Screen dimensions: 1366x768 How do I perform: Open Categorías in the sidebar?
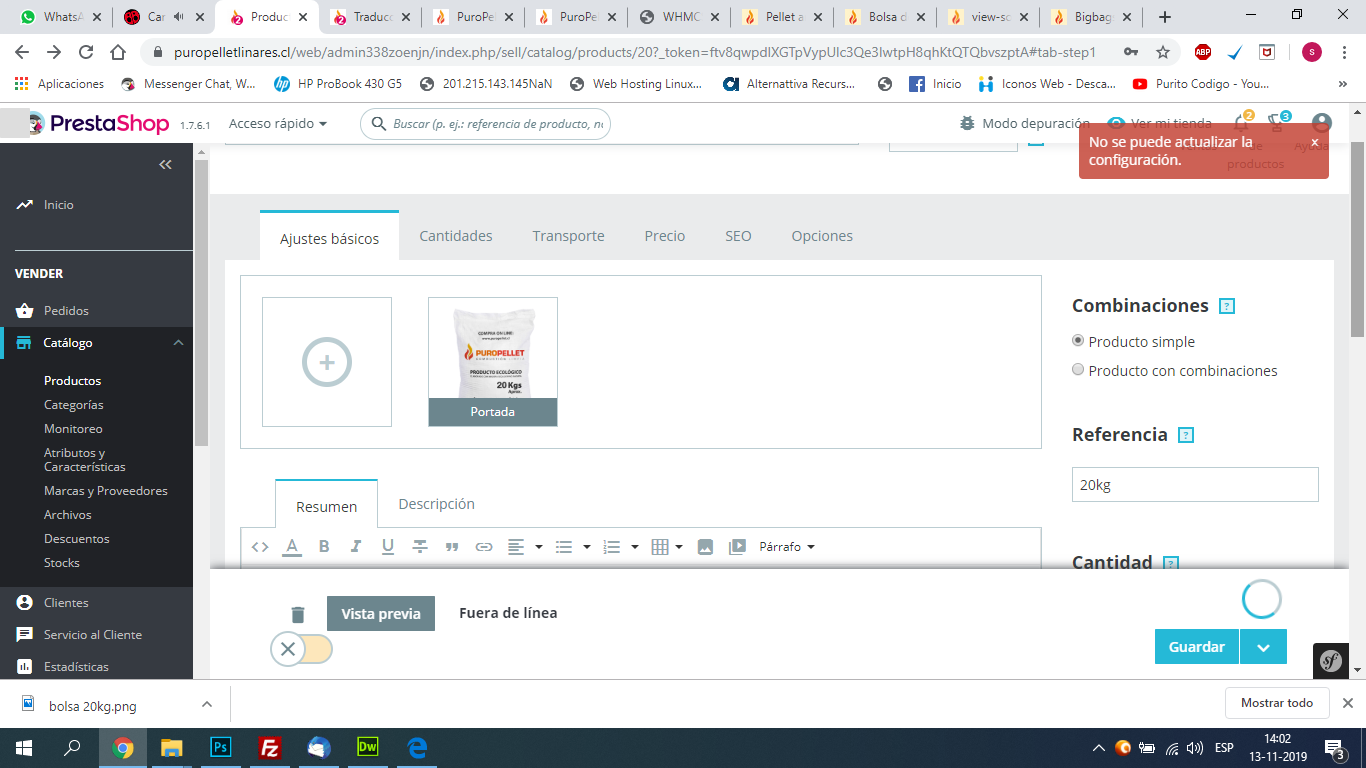[74, 405]
